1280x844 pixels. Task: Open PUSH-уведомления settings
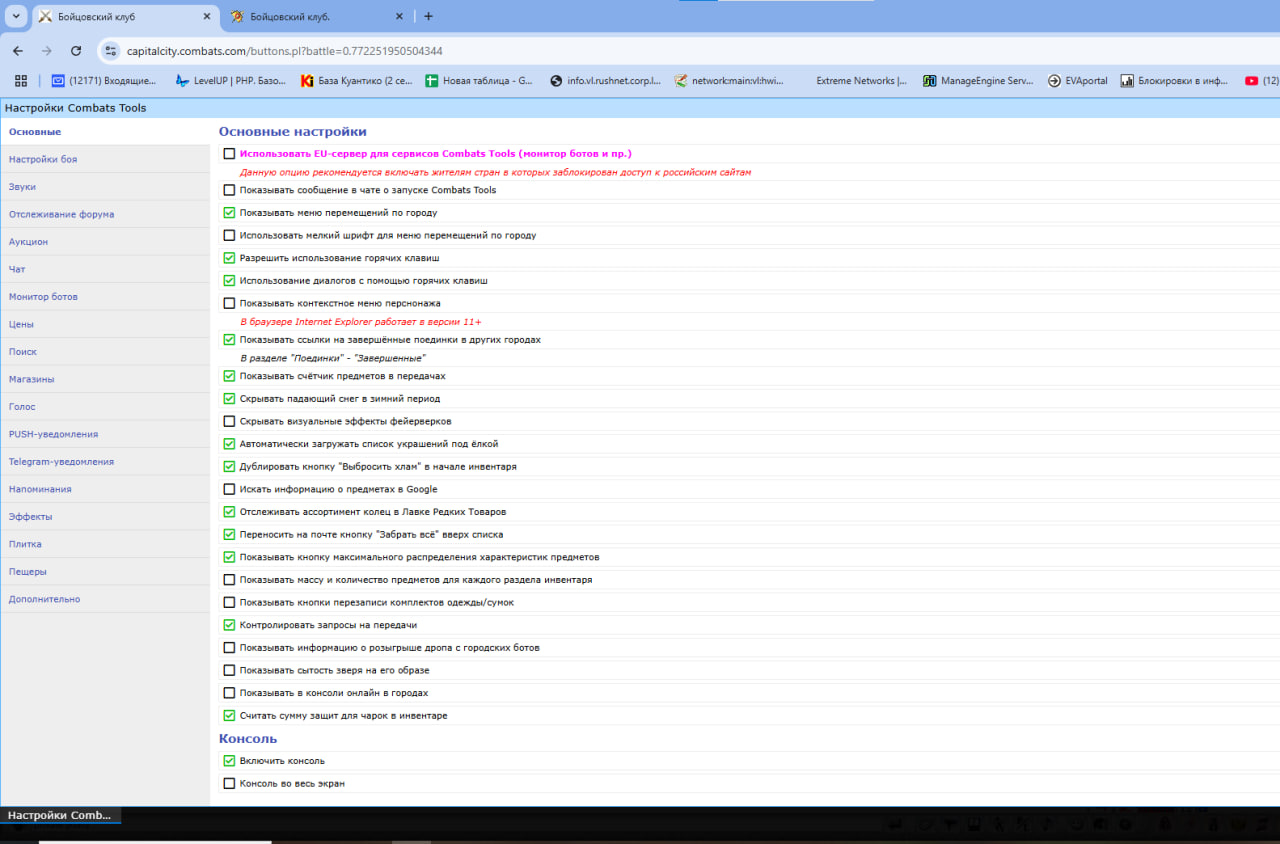[105, 434]
